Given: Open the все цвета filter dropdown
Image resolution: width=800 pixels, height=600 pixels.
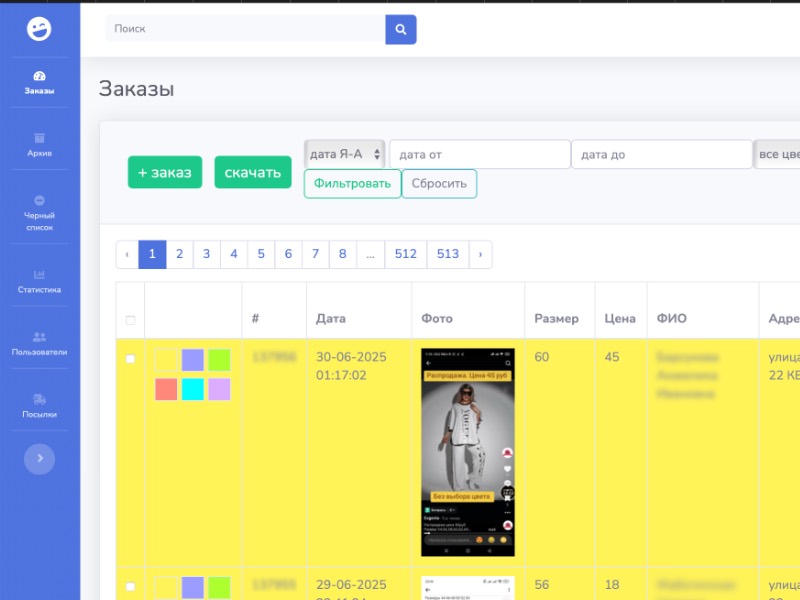Looking at the screenshot, I should coord(778,154).
